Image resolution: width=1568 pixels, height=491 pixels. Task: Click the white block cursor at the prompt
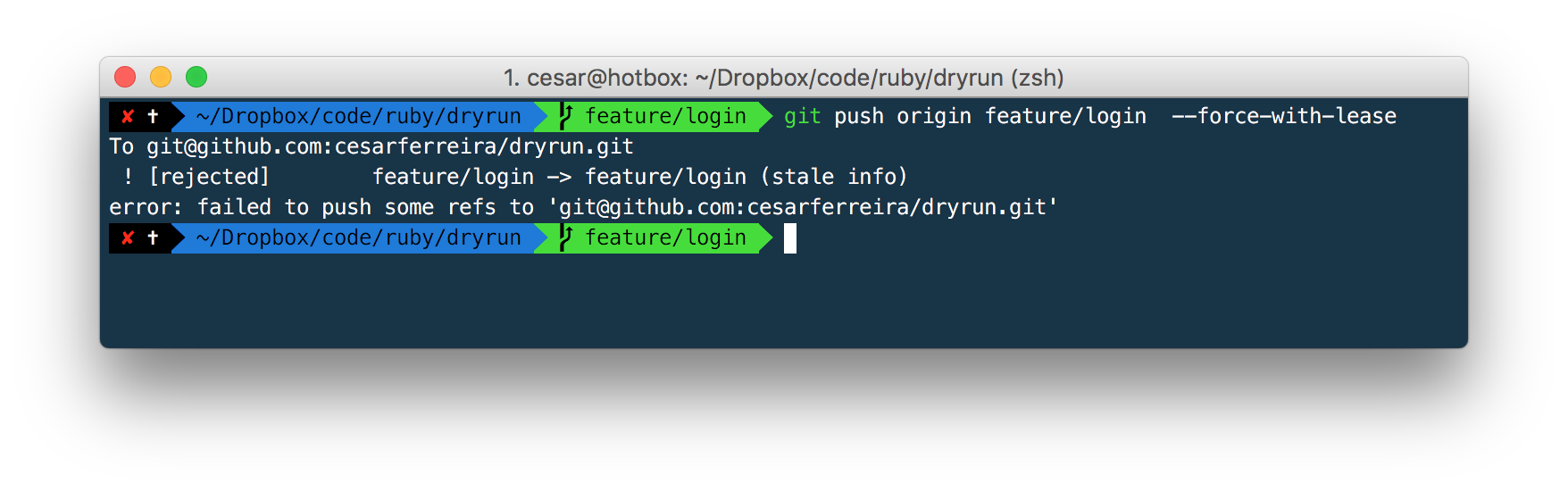tap(790, 238)
